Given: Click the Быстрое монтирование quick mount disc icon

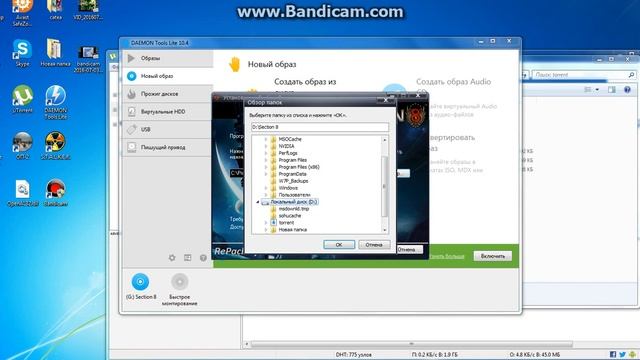Looking at the screenshot, I should click(180, 282).
